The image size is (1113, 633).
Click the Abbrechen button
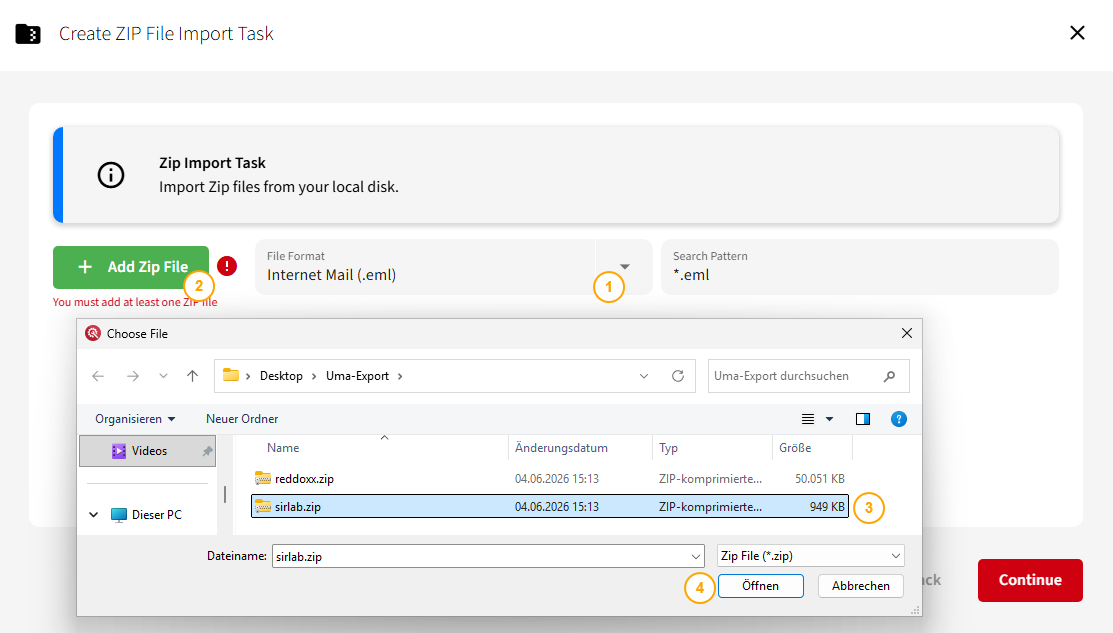pyautogui.click(x=860, y=586)
